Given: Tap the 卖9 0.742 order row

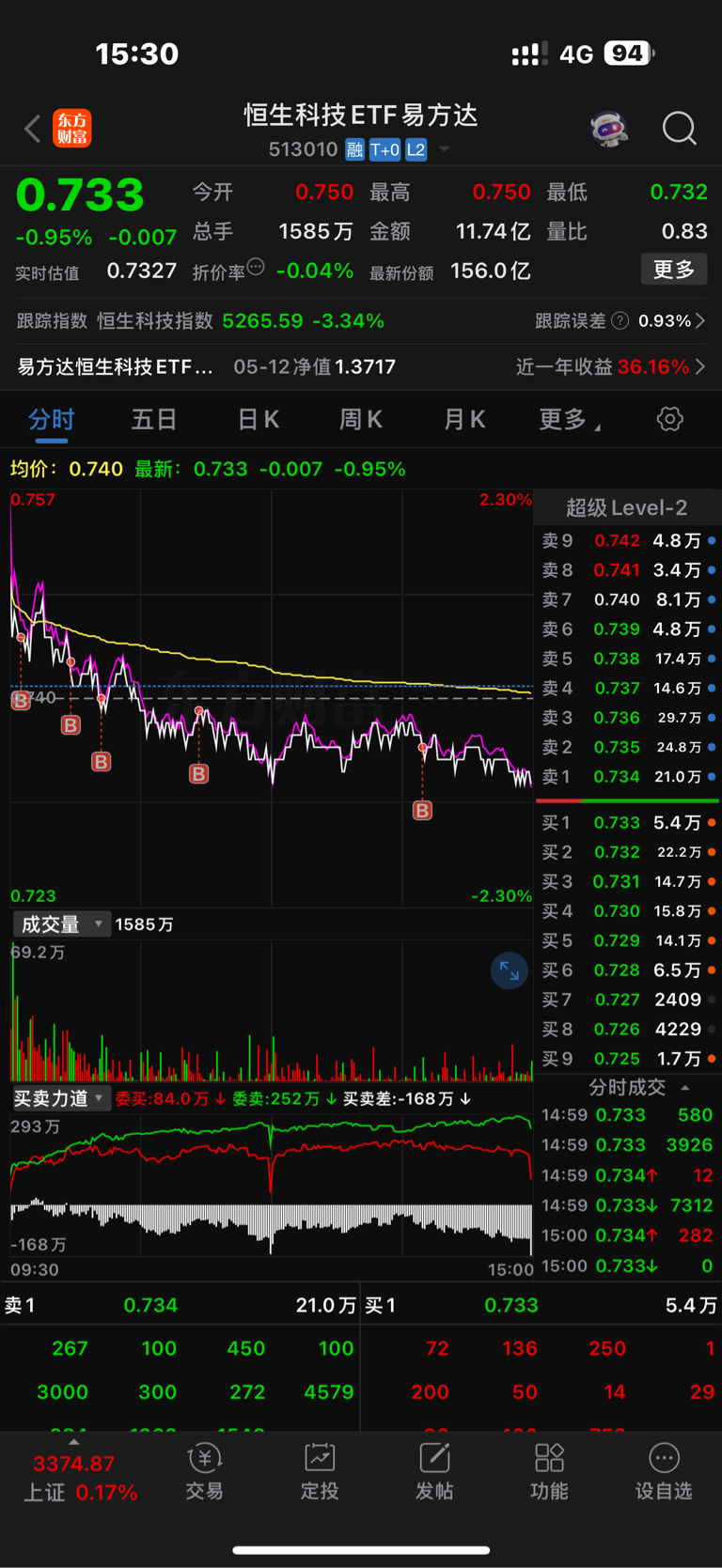Looking at the screenshot, I should (x=627, y=541).
